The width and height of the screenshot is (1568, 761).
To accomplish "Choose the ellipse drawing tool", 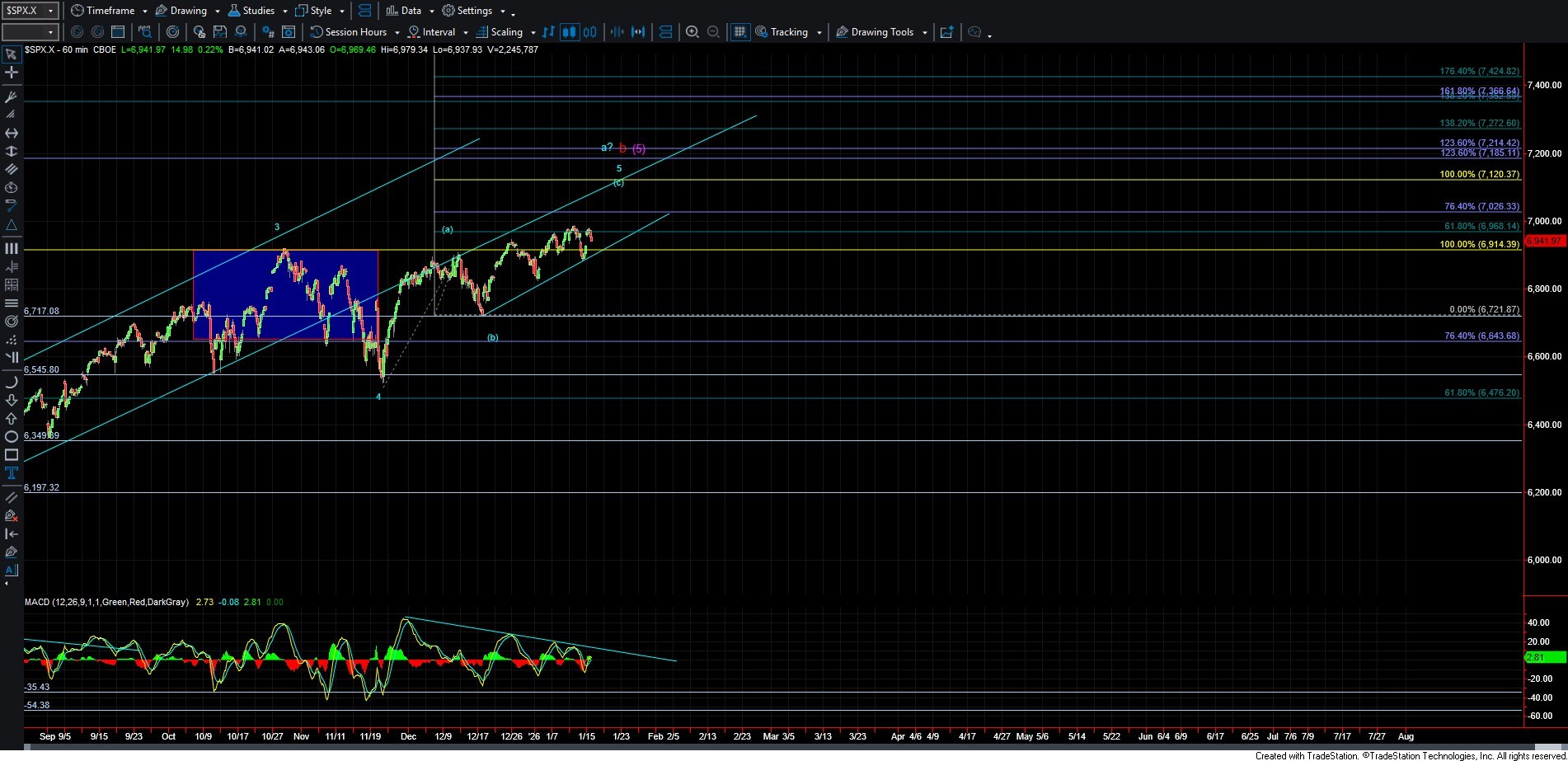I will (x=12, y=437).
